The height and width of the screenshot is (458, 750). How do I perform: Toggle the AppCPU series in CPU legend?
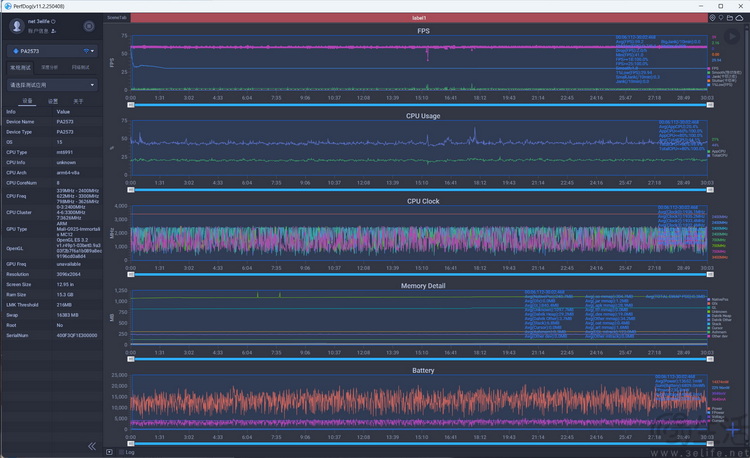[717, 151]
